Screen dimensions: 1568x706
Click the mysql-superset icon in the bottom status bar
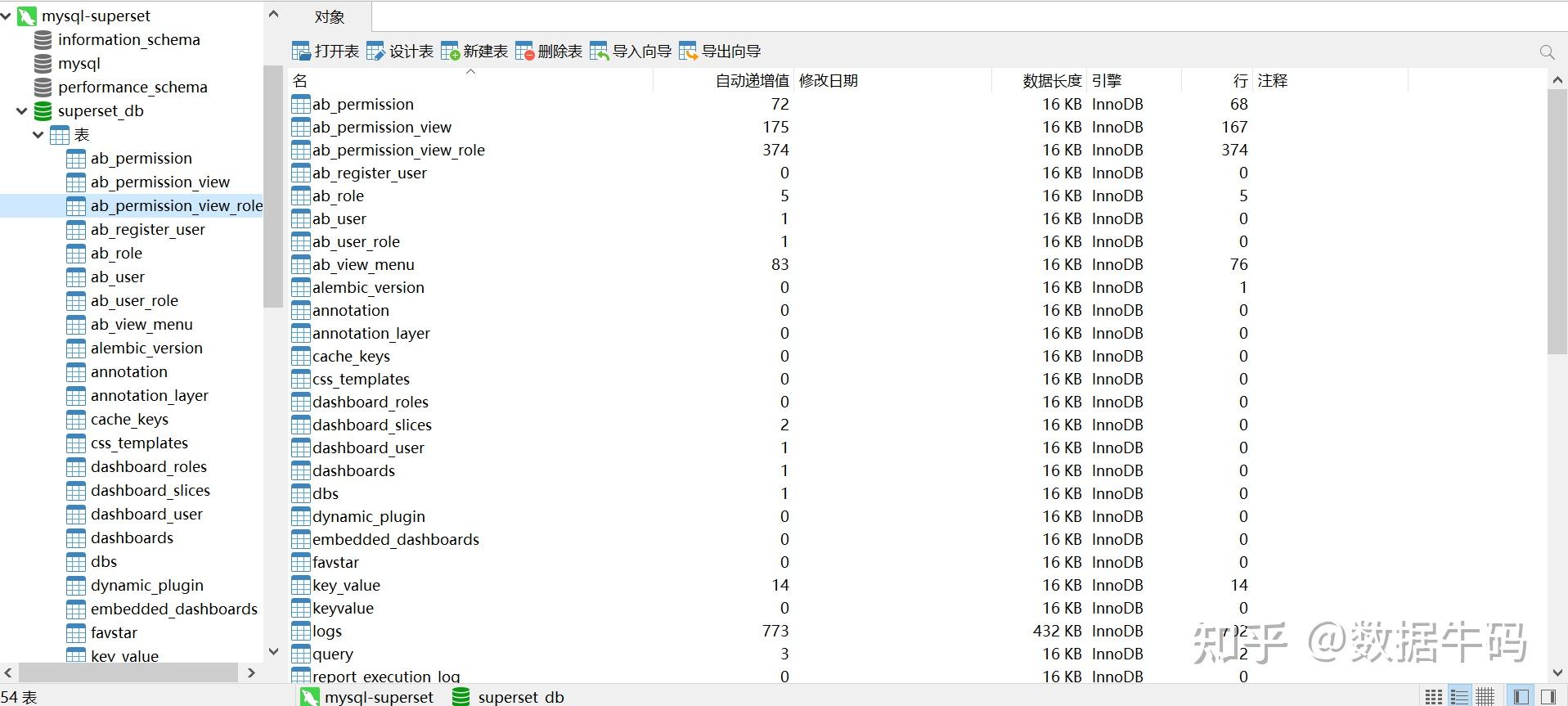pos(309,697)
